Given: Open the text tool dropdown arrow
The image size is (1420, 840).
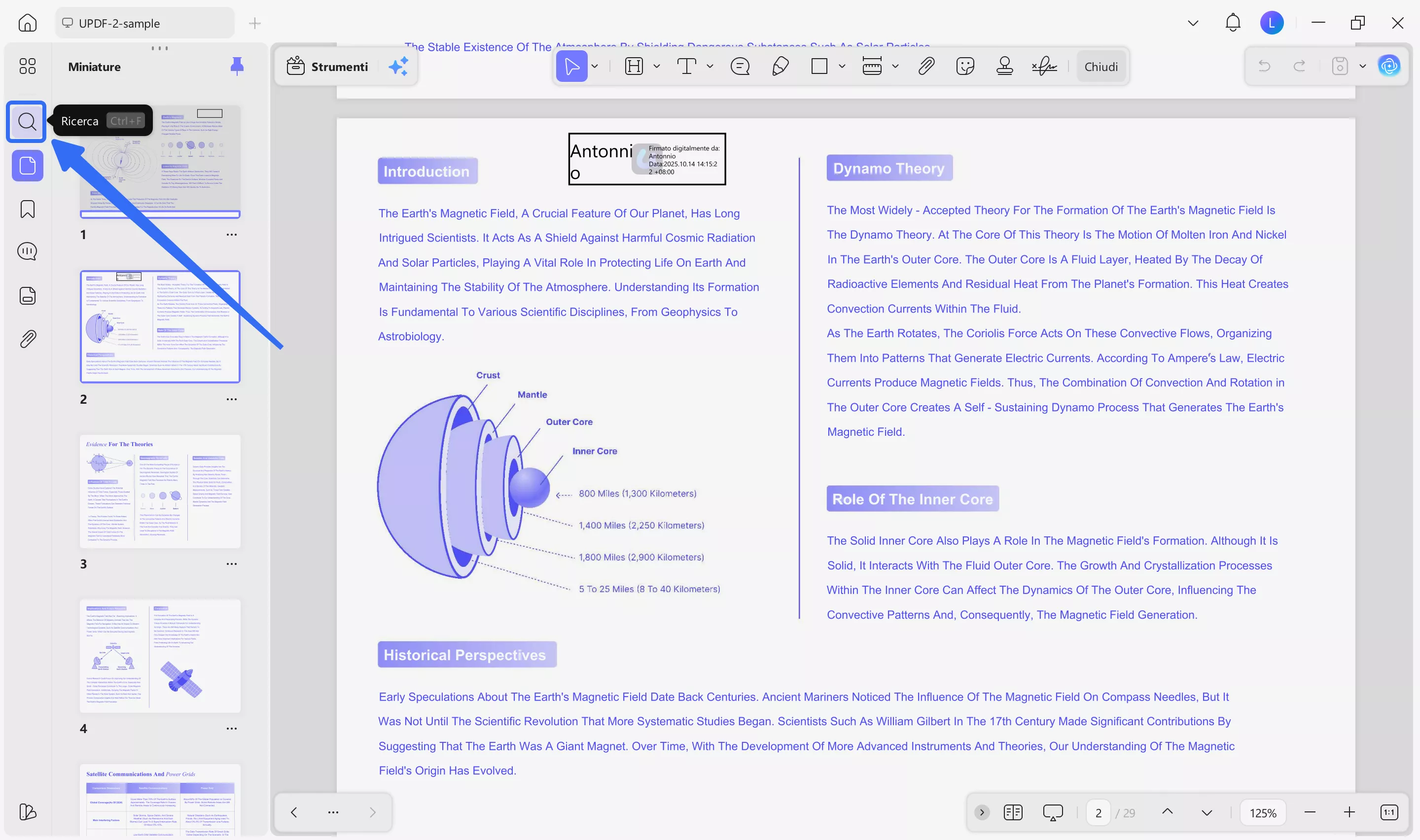Looking at the screenshot, I should point(710,66).
